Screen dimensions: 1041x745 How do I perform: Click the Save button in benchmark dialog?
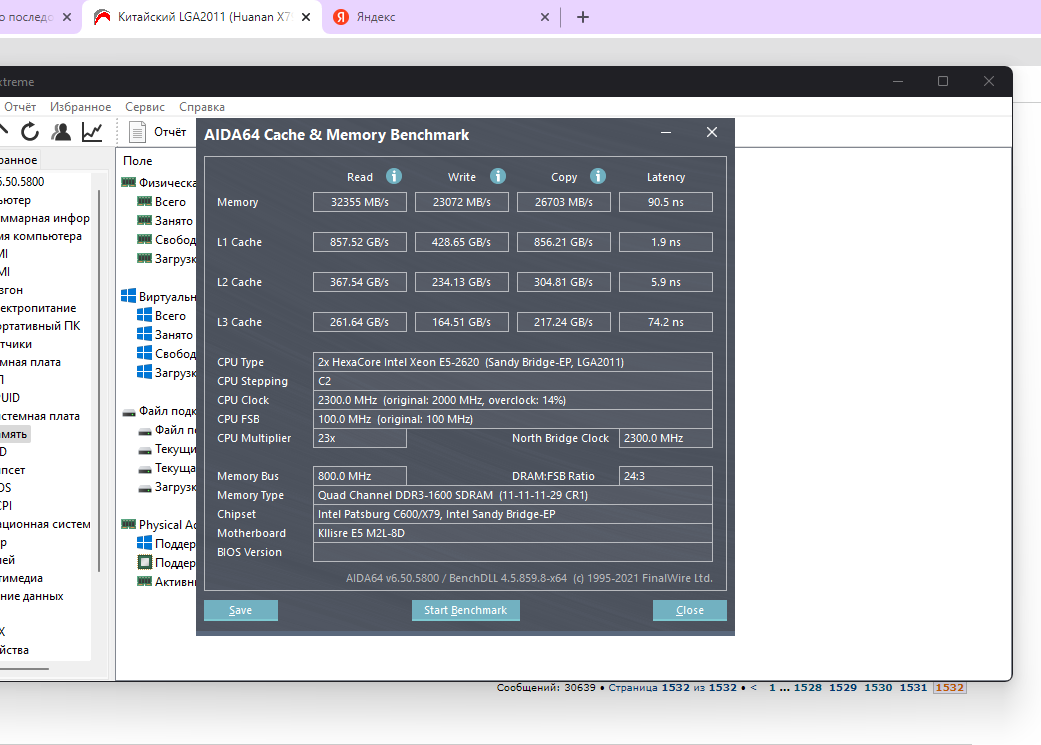coord(241,610)
